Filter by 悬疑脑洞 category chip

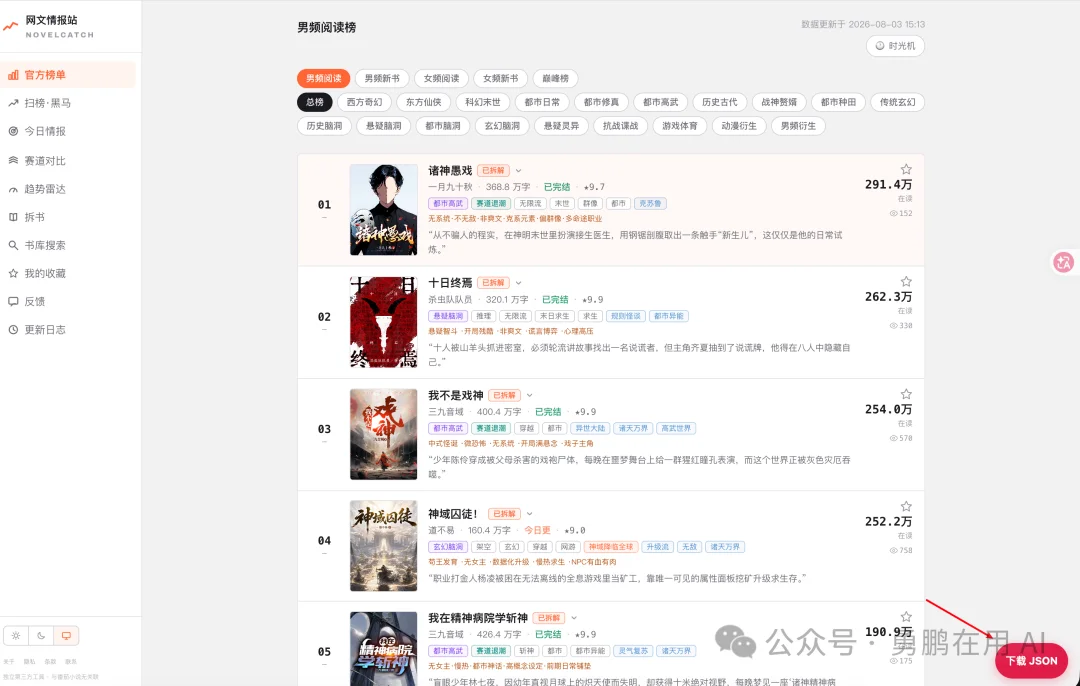tap(384, 126)
